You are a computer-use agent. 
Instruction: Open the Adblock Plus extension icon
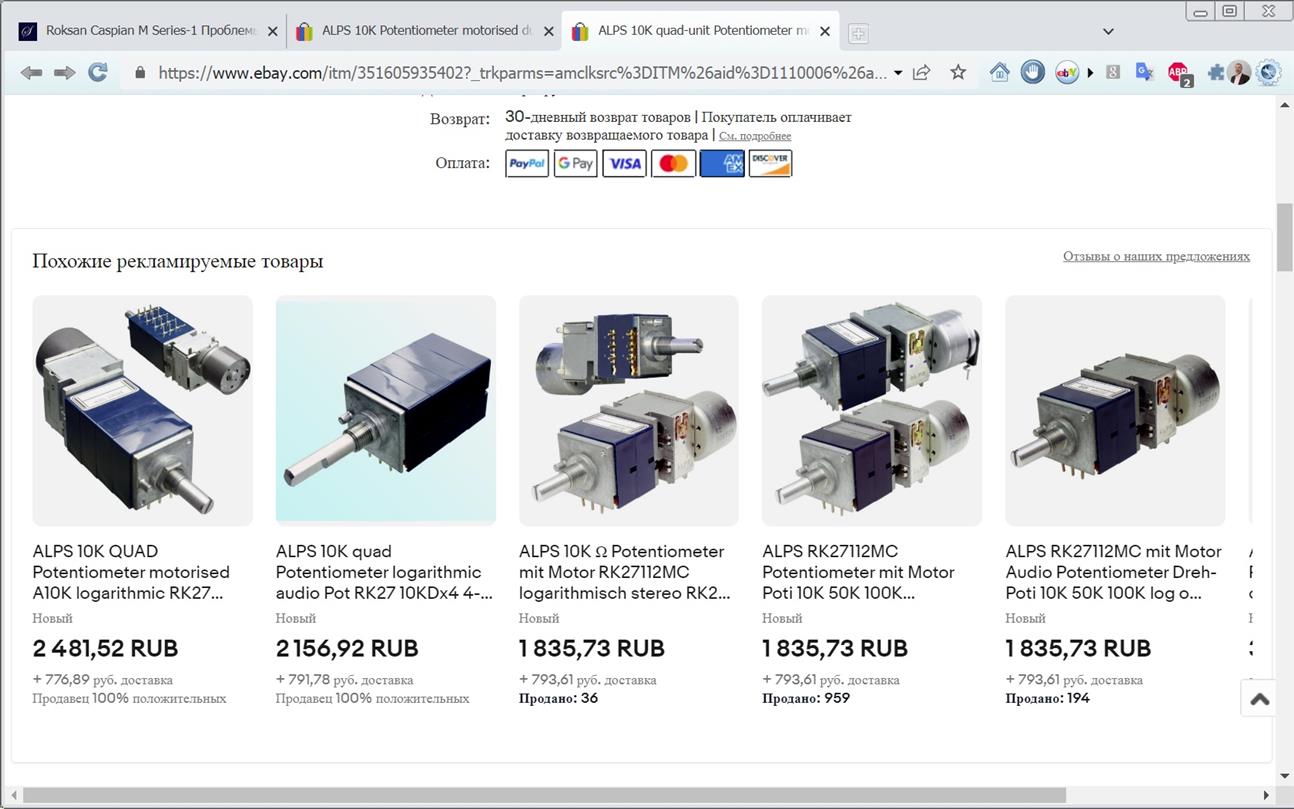1178,73
